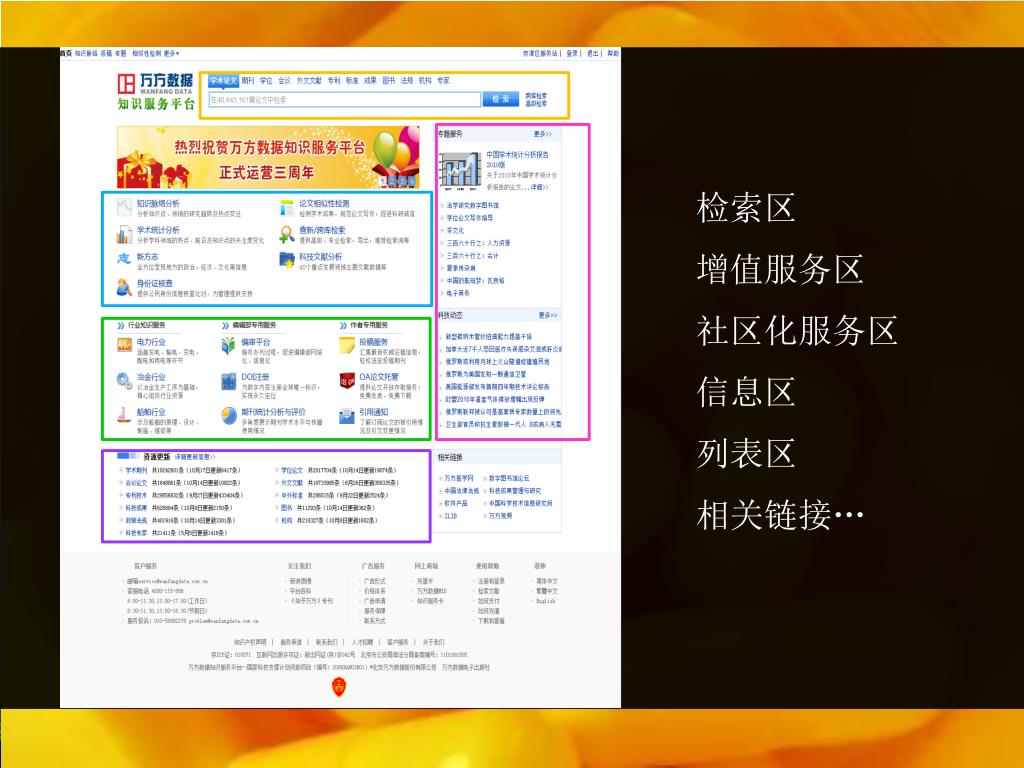The image size is (1024, 768).
Task: Click the 论文相似性检测 icon
Action: click(287, 208)
